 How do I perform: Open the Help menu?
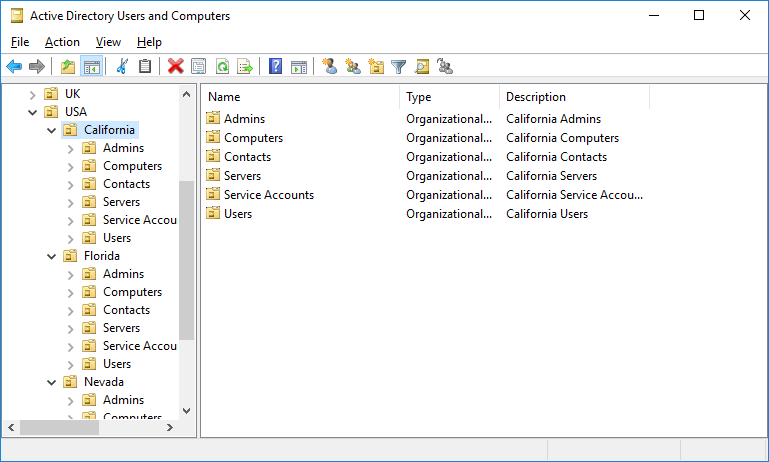149,42
